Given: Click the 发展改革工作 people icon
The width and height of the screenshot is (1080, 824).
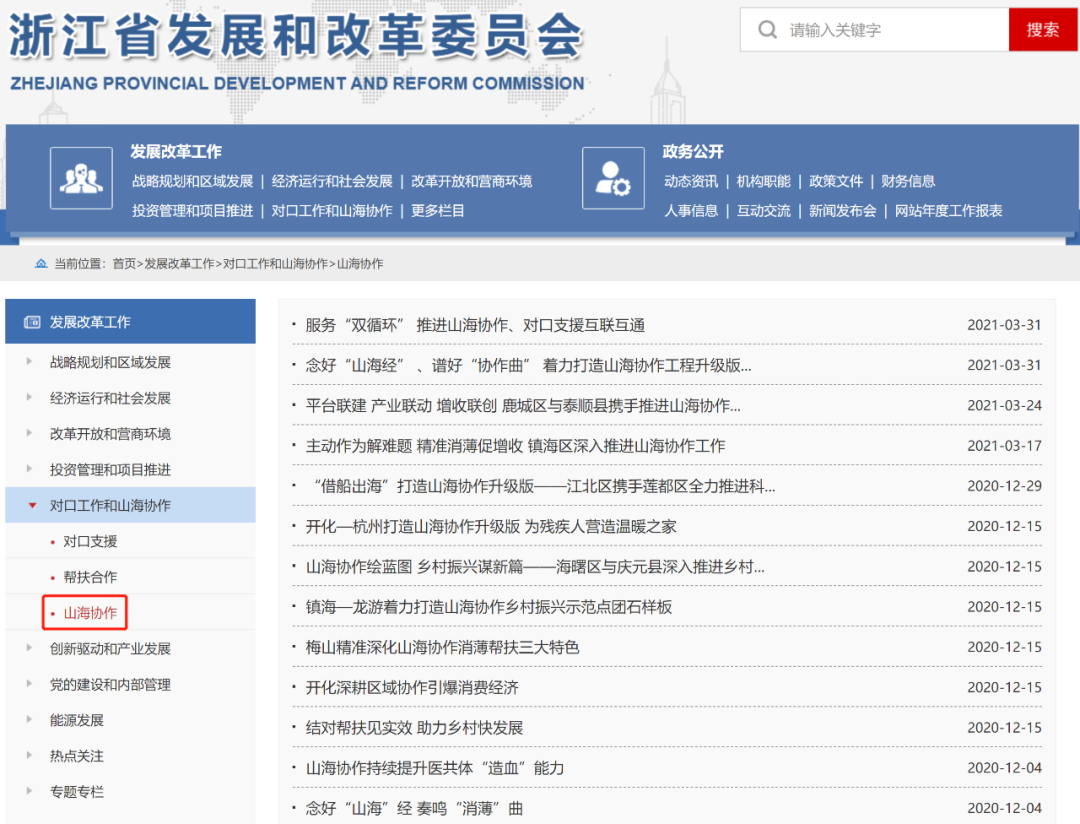Looking at the screenshot, I should click(x=81, y=178).
